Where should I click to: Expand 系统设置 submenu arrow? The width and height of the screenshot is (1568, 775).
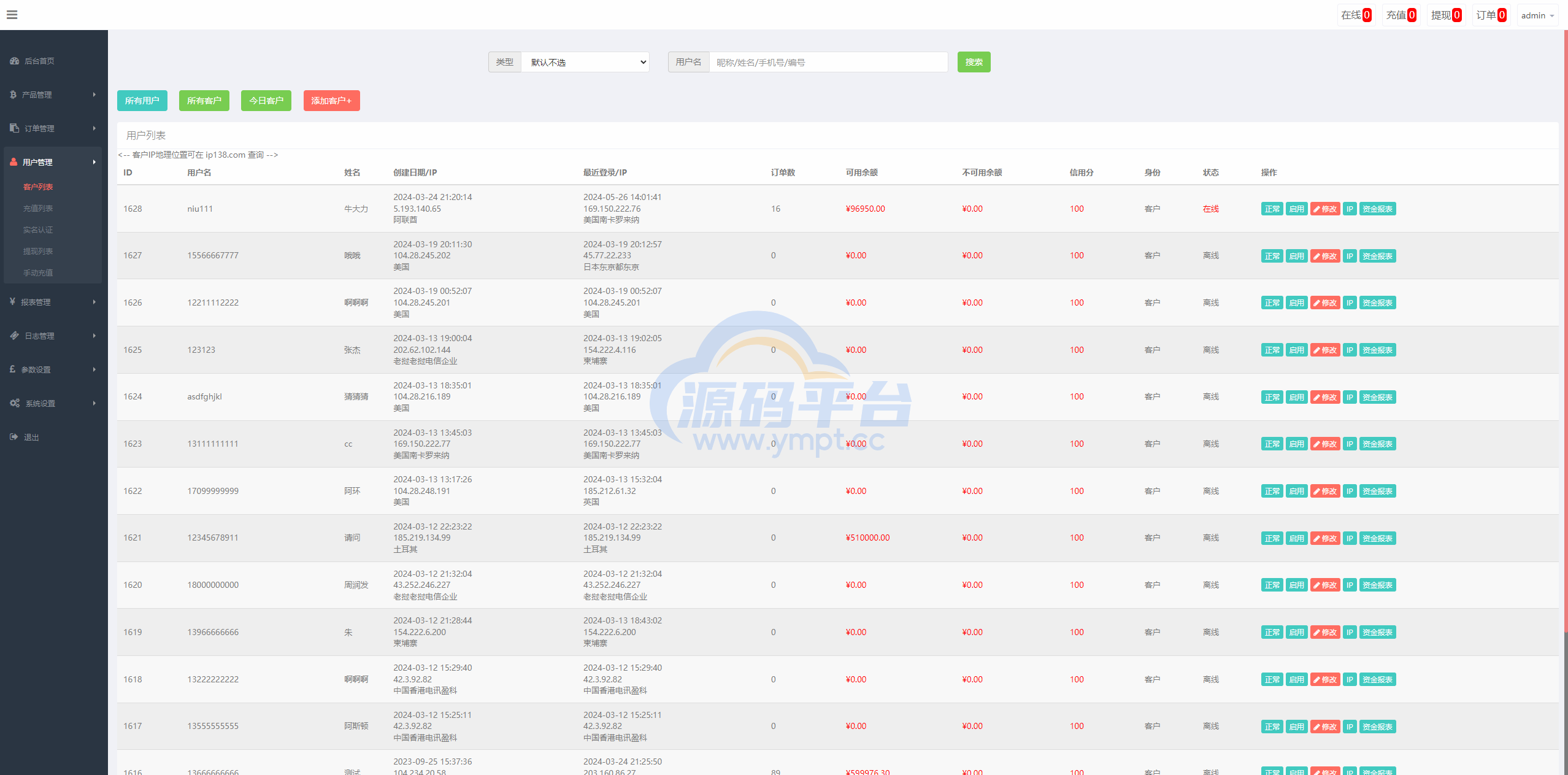pyautogui.click(x=94, y=403)
